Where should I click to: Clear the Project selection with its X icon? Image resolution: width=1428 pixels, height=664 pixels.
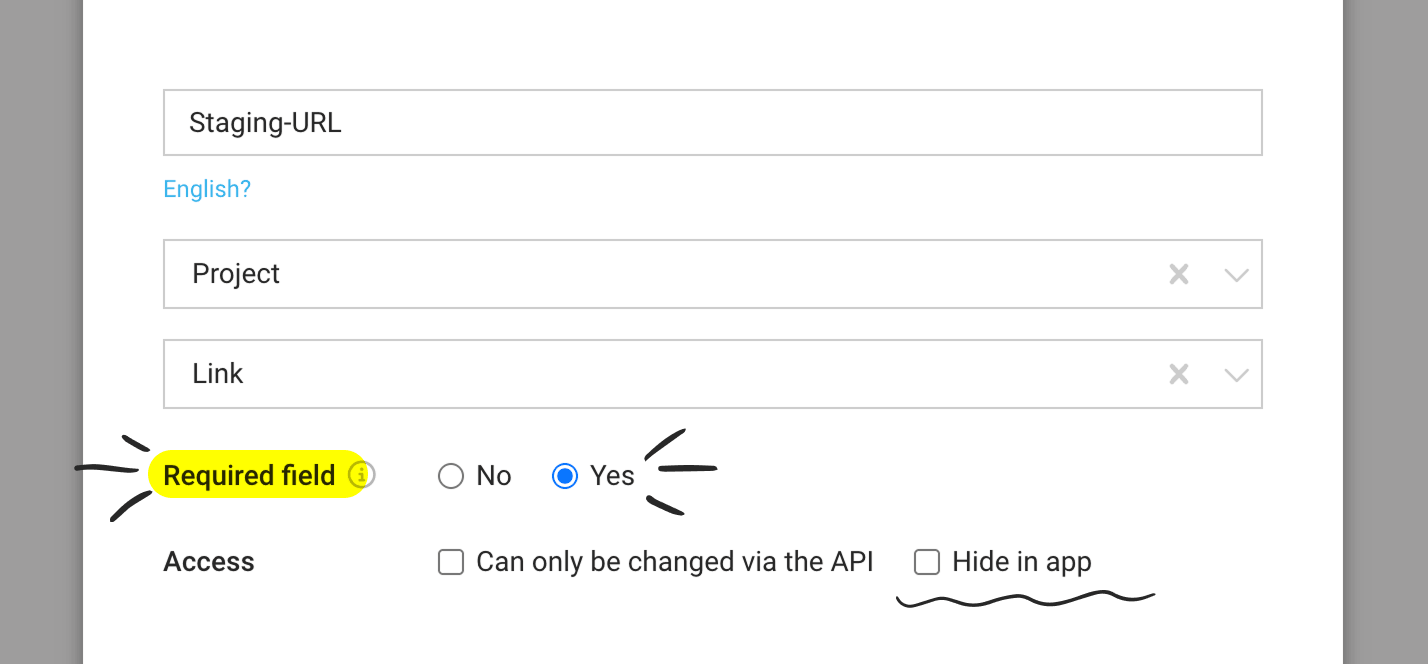(1179, 274)
